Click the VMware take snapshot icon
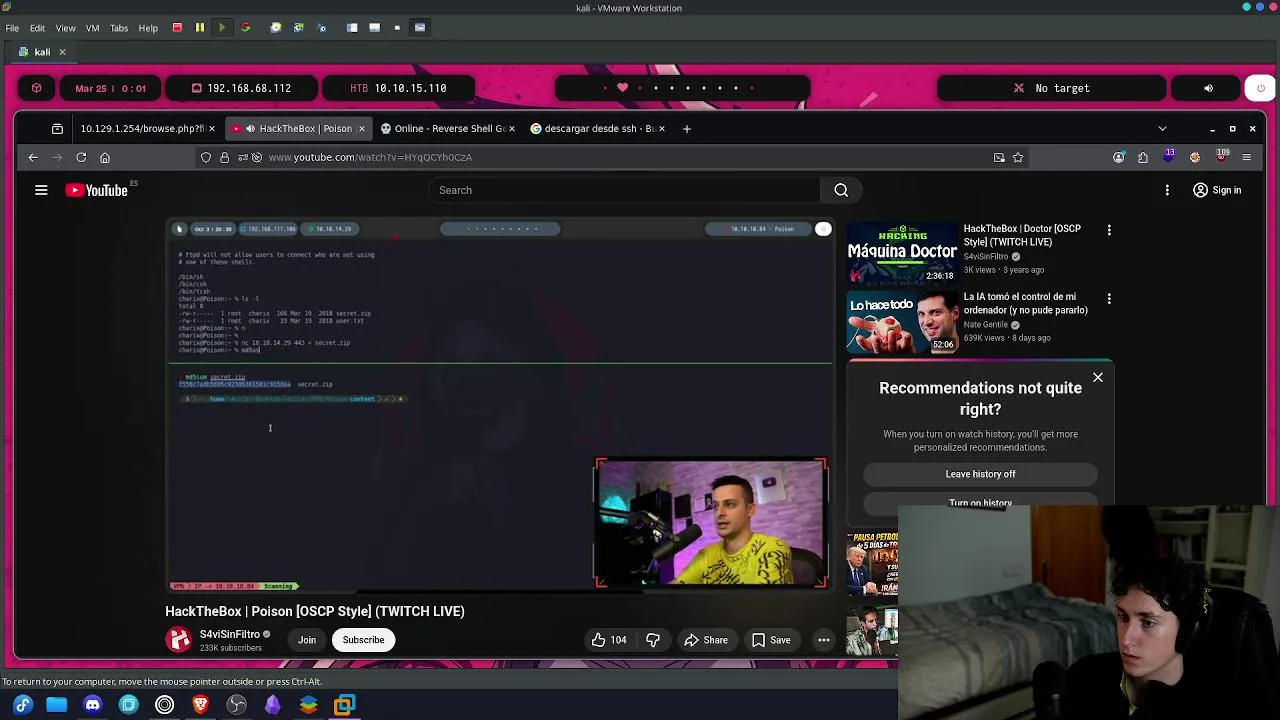This screenshot has height=720, width=1280. 276,27
